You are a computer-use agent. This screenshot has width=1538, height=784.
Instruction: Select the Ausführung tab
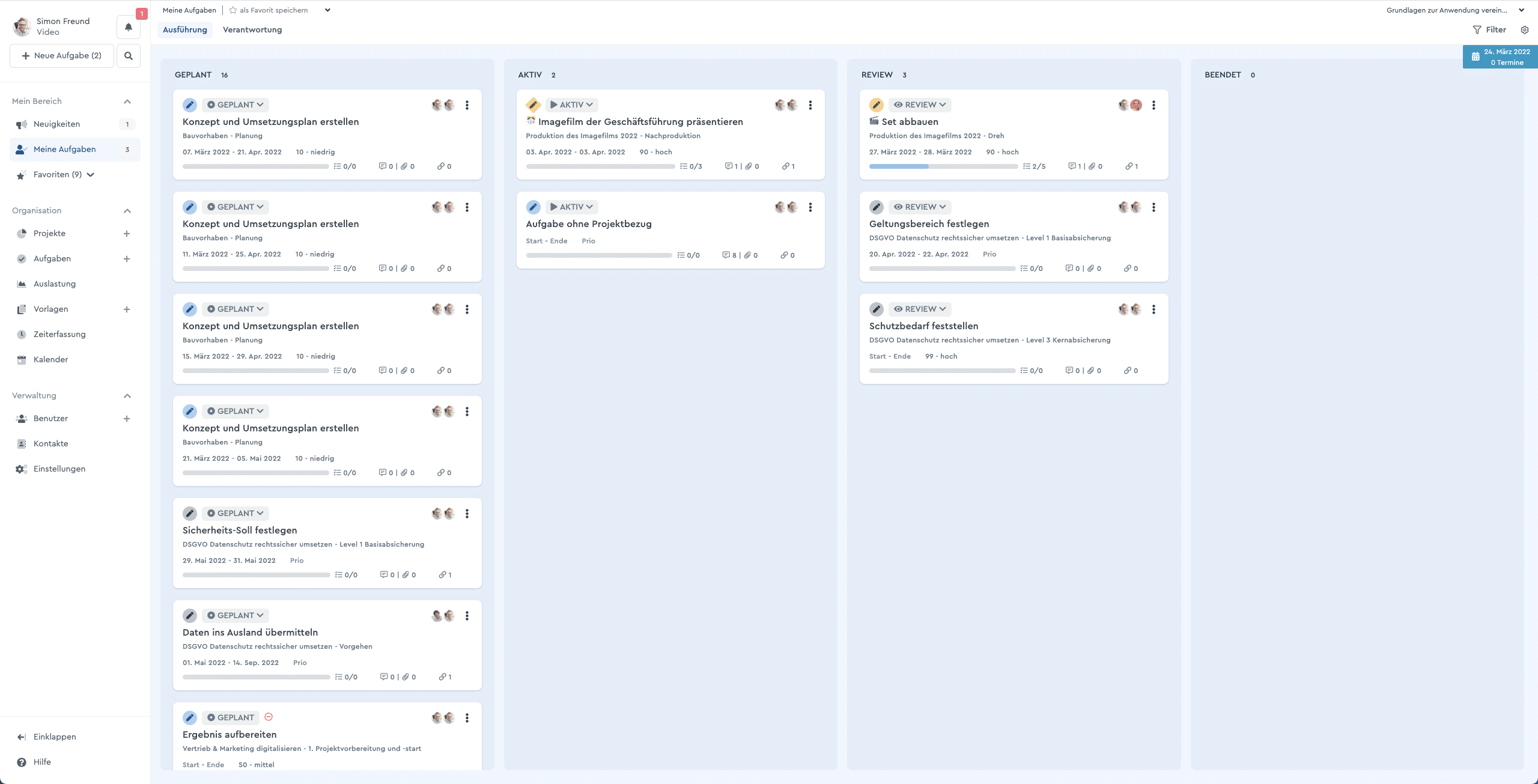[185, 29]
